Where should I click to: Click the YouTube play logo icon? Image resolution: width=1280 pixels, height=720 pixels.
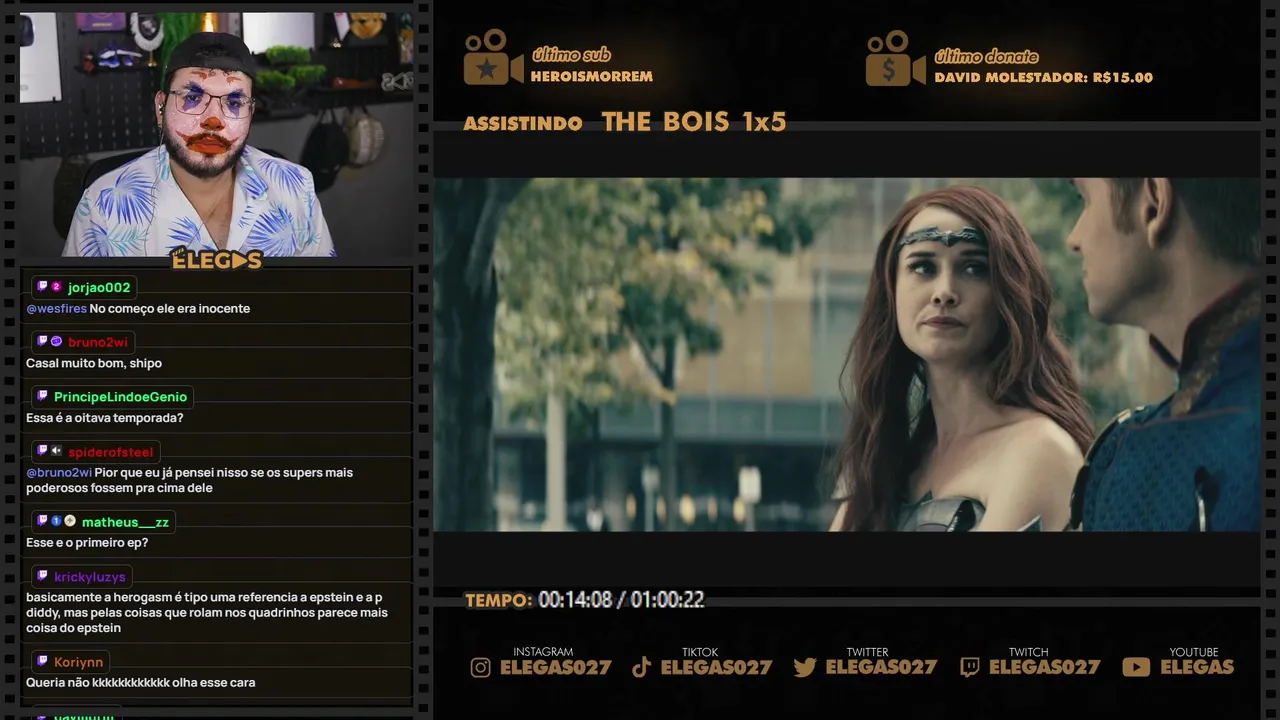coord(1136,667)
